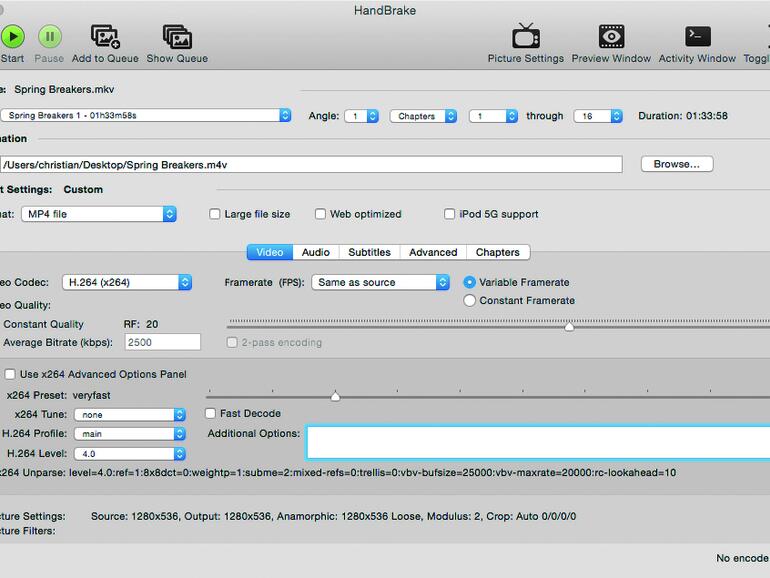Open Picture Settings TV icon
Screen dimensions: 770x578
pyautogui.click(x=525, y=36)
